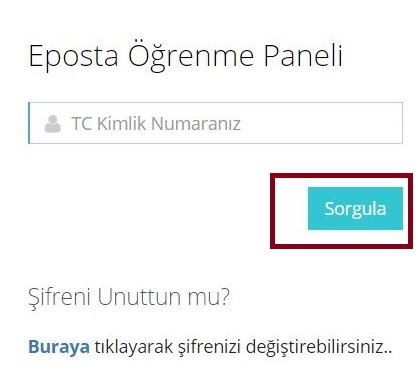The height and width of the screenshot is (391, 418).
Task: Click the user silhouette icon in the ID field
Action: [53, 124]
